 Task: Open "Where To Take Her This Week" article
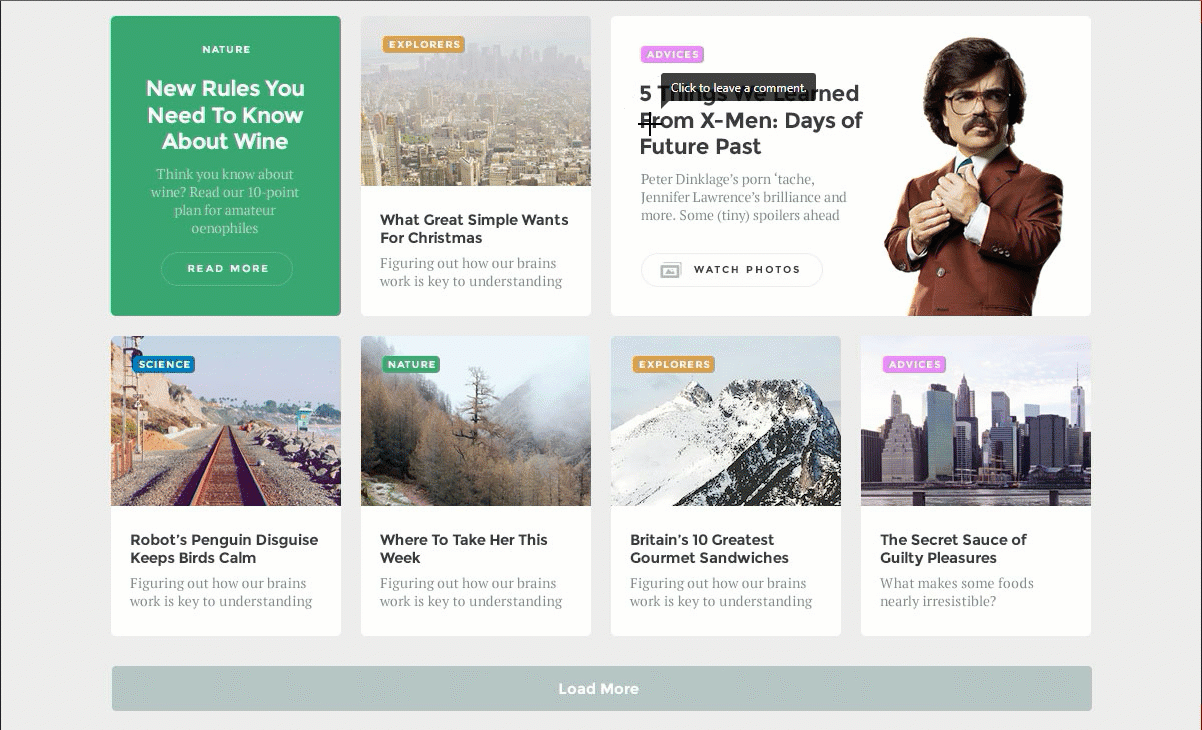464,549
